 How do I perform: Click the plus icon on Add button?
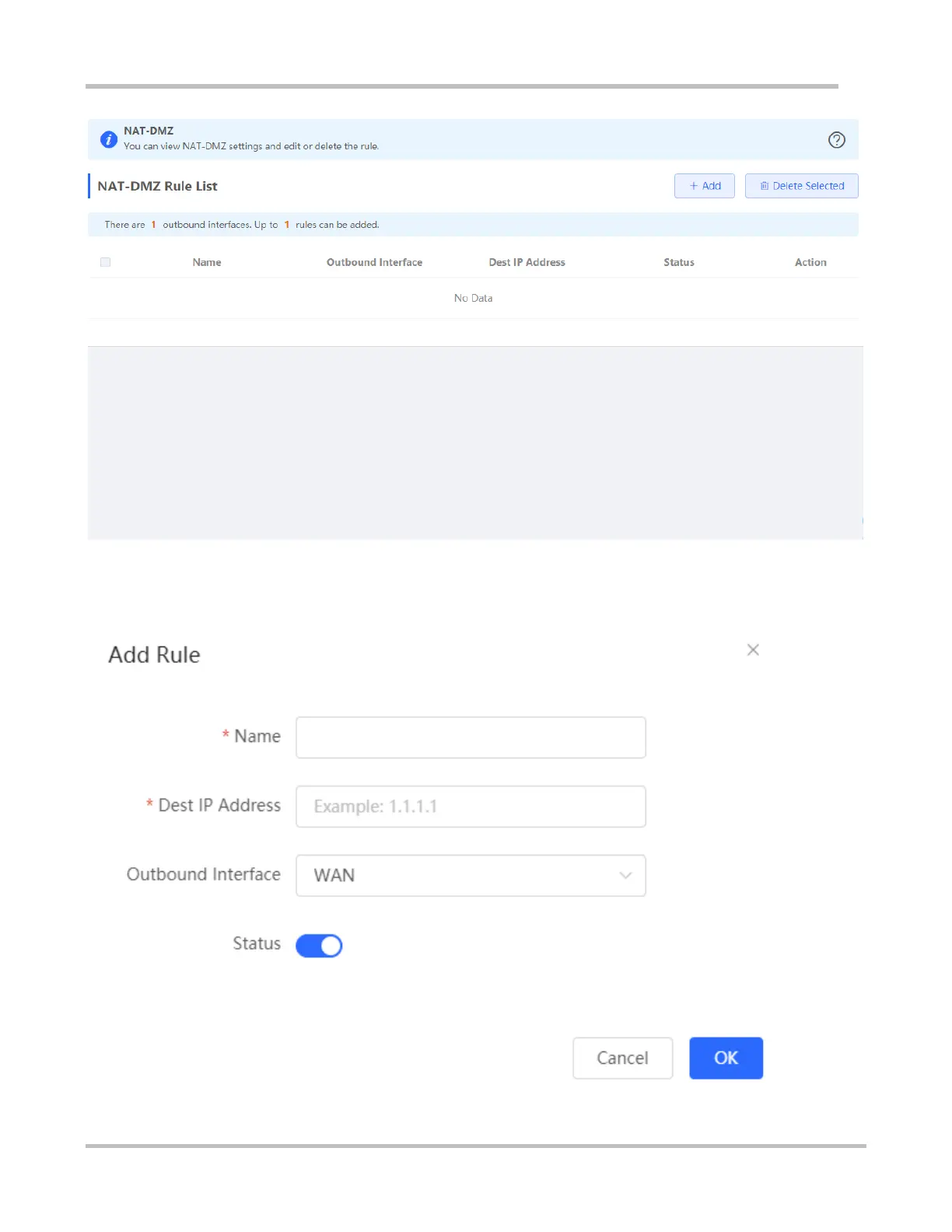tap(694, 186)
